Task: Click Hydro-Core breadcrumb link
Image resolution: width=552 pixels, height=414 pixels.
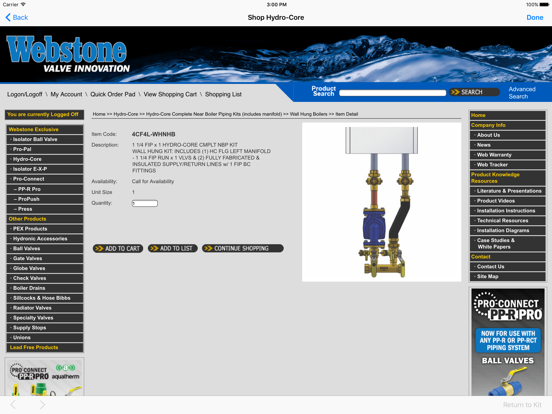Action: coord(126,114)
